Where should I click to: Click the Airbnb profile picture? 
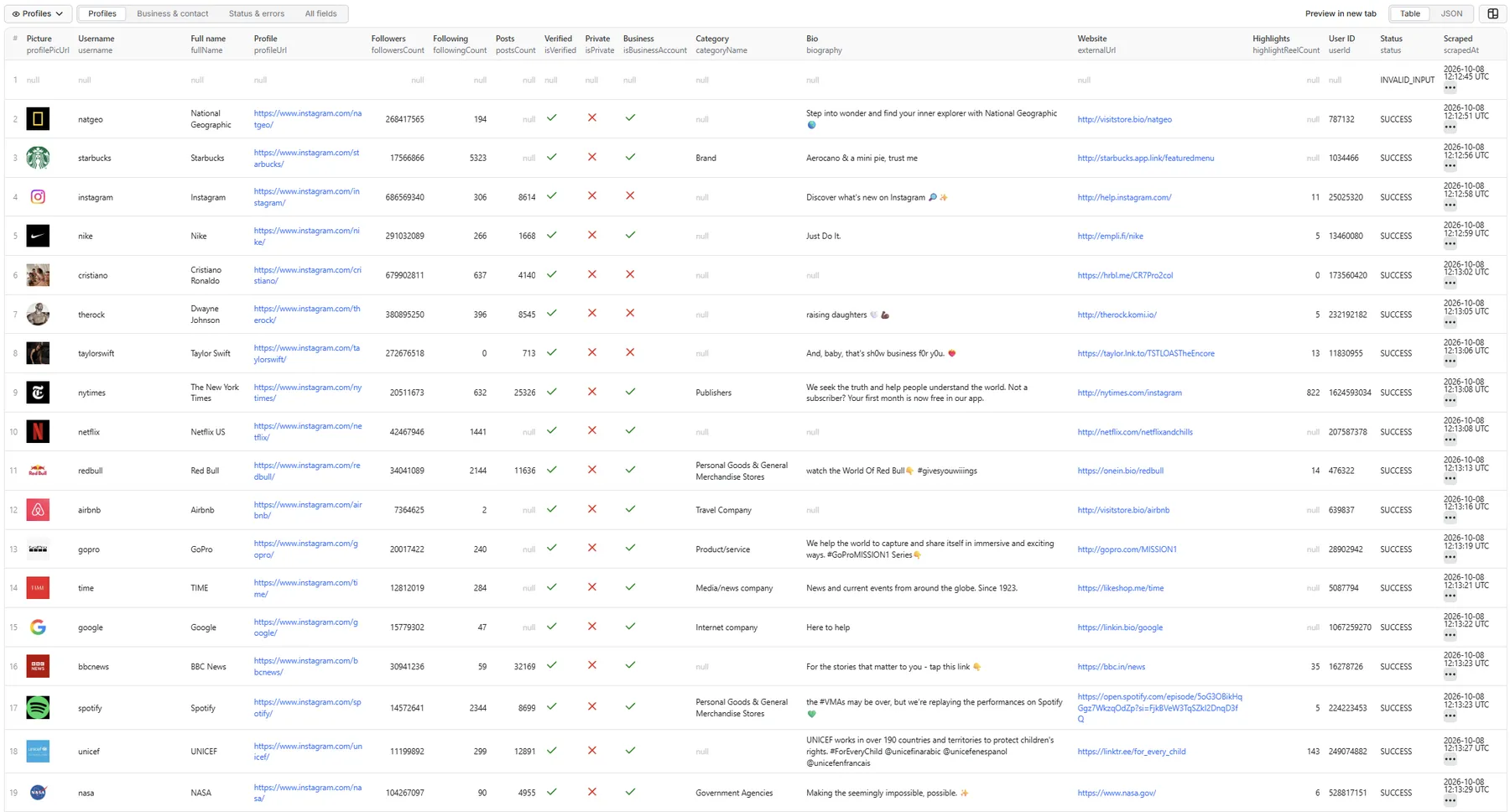[38, 510]
